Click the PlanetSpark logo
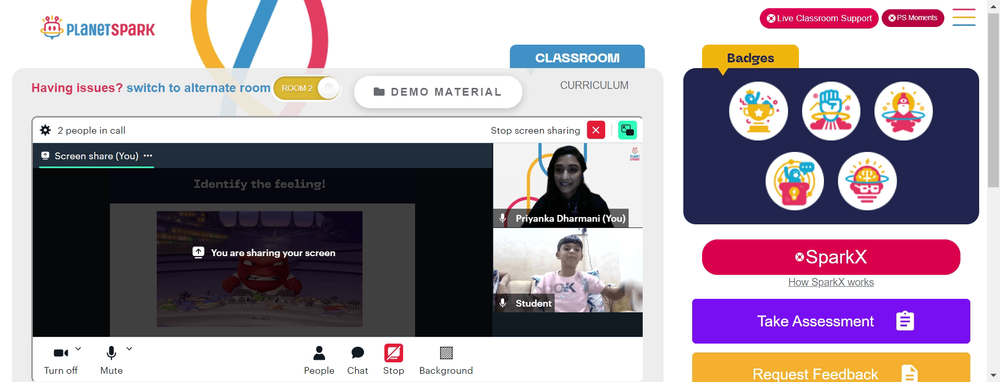This screenshot has height=382, width=1000. tap(98, 28)
